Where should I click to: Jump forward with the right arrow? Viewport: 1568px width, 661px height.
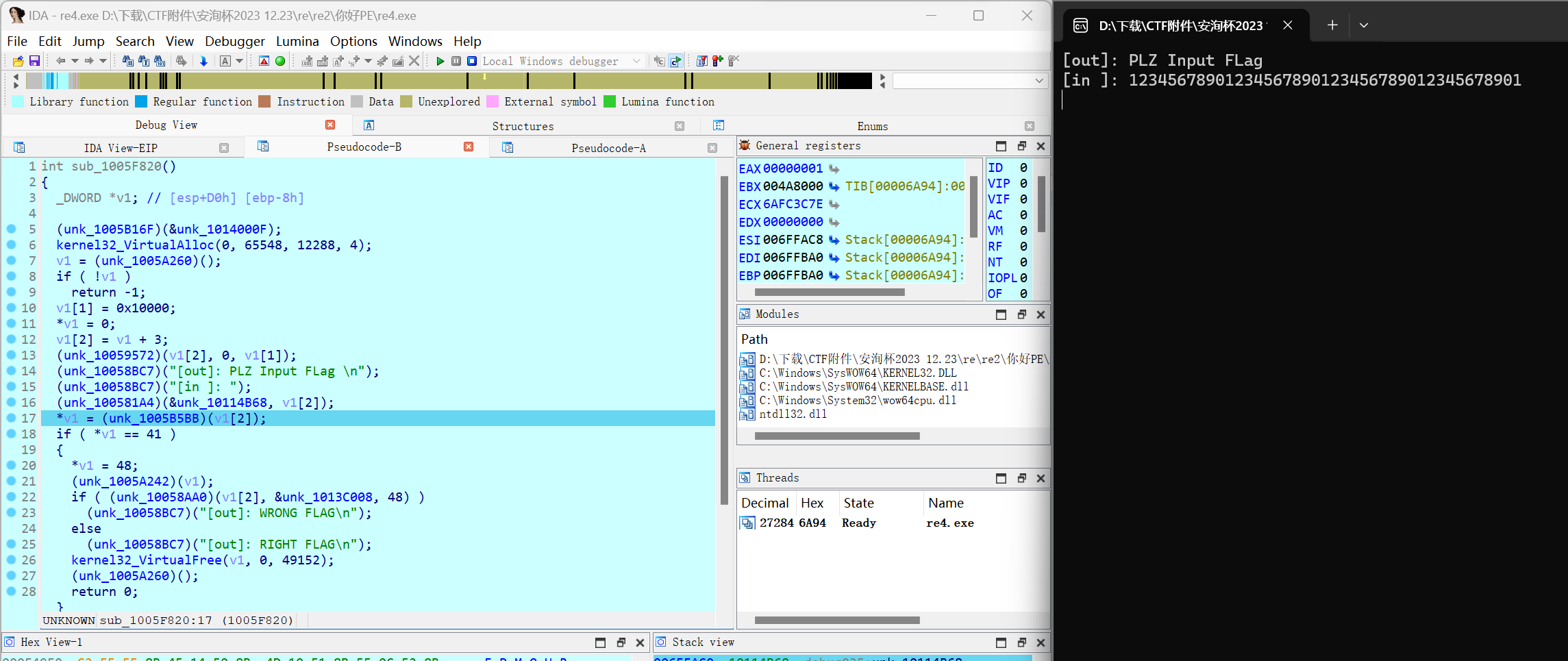pyautogui.click(x=89, y=61)
